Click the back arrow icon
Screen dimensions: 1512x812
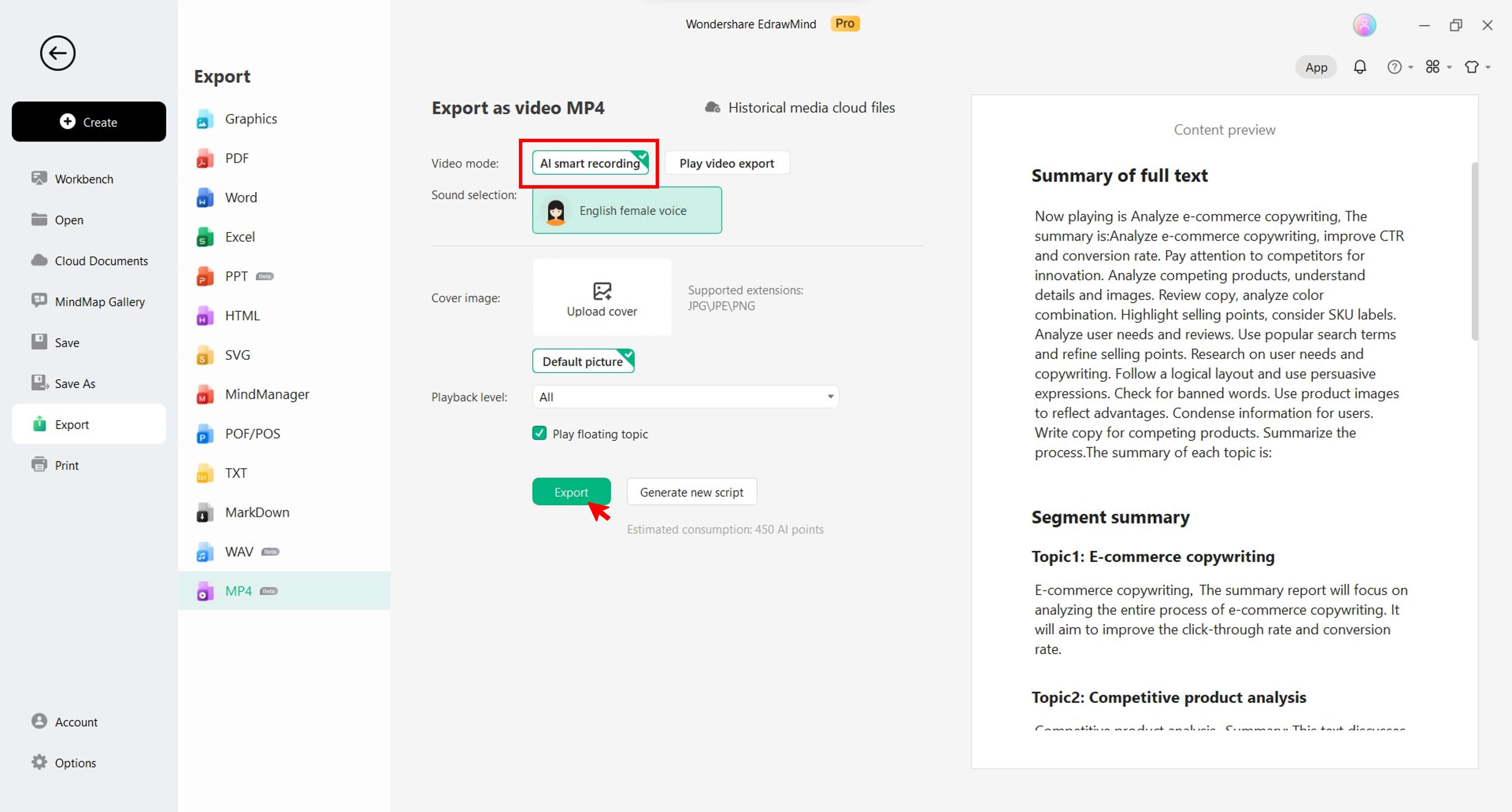point(57,53)
